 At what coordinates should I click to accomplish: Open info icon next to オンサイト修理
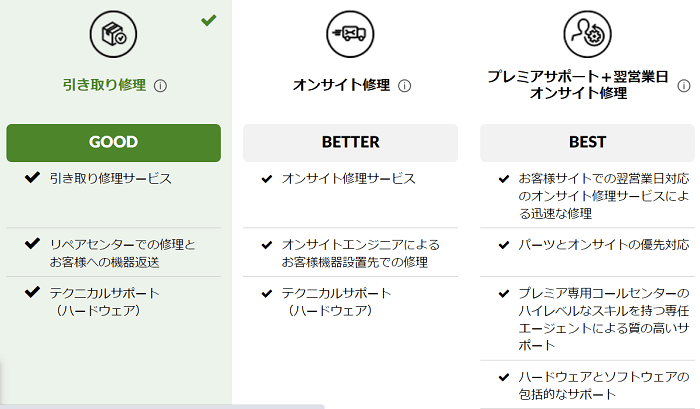pos(404,86)
